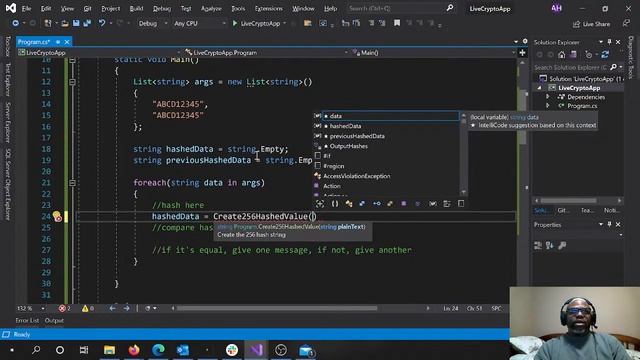Image resolution: width=640 pixels, height=360 pixels.
Task: Click the Alphabetical sort icon in Properties
Action: (x=550, y=245)
